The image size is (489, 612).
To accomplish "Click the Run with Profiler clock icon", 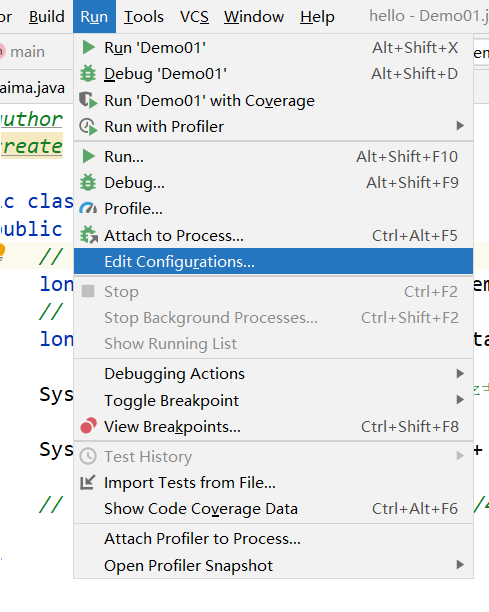I will [x=88, y=127].
